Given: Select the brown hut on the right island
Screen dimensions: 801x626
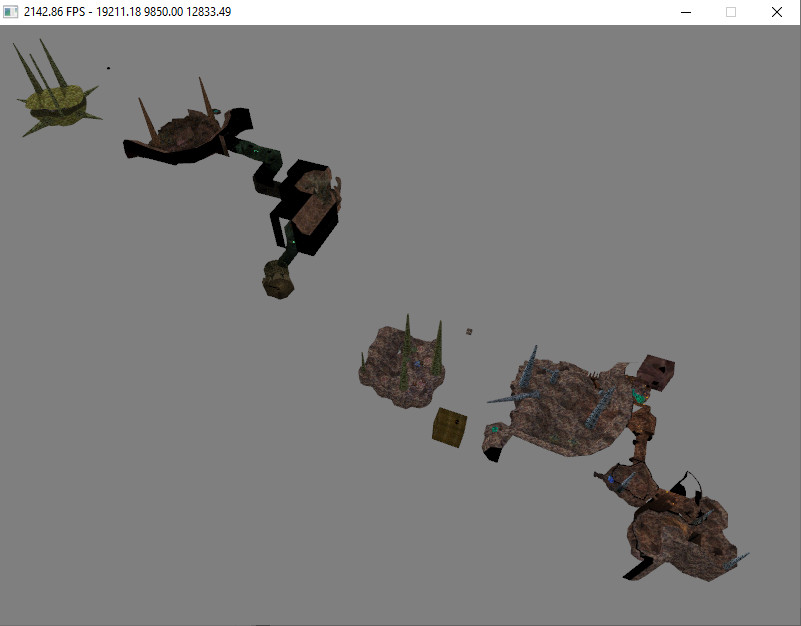Looking at the screenshot, I should pos(657,371).
